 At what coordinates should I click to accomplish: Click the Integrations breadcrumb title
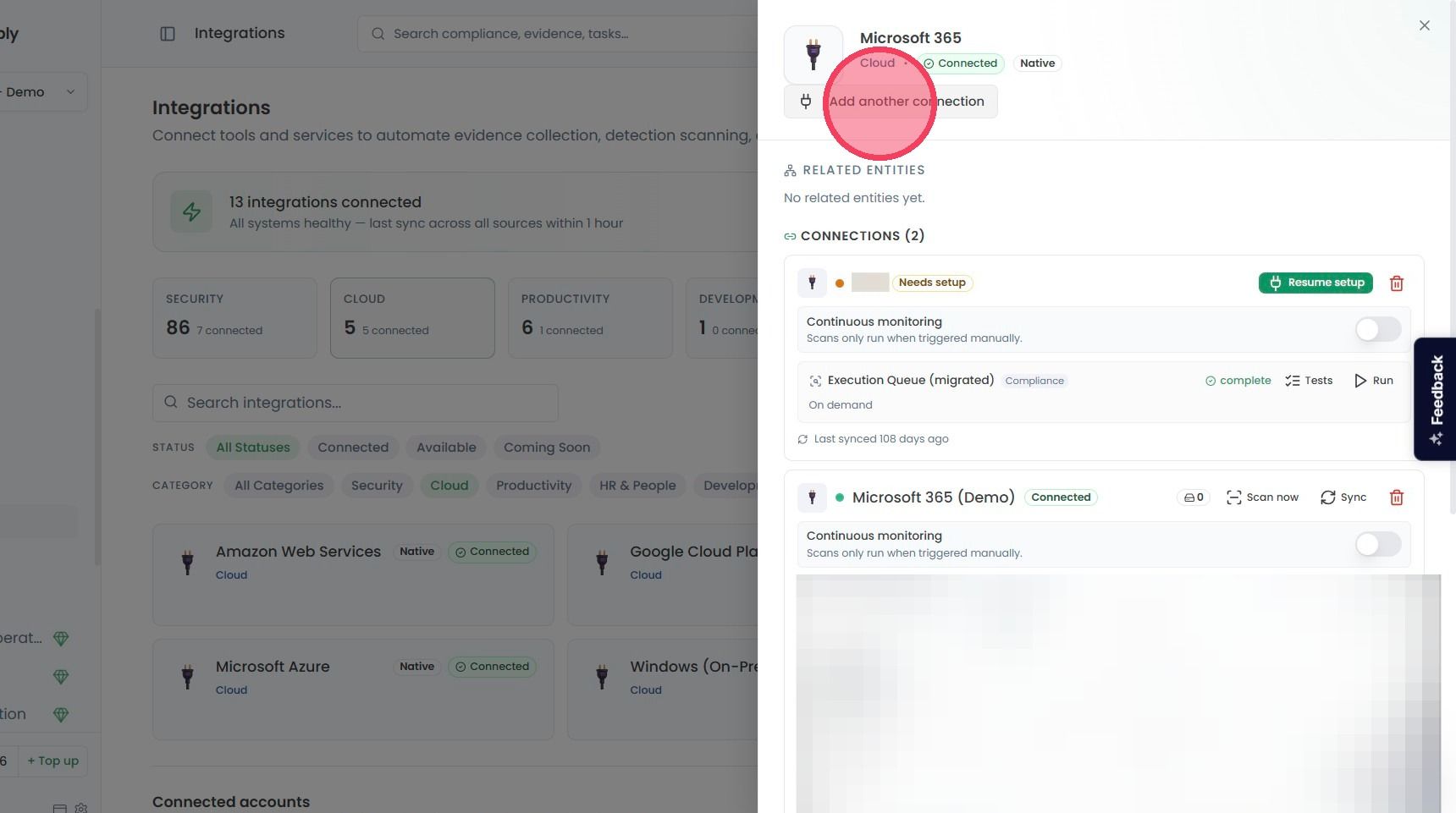pos(240,33)
